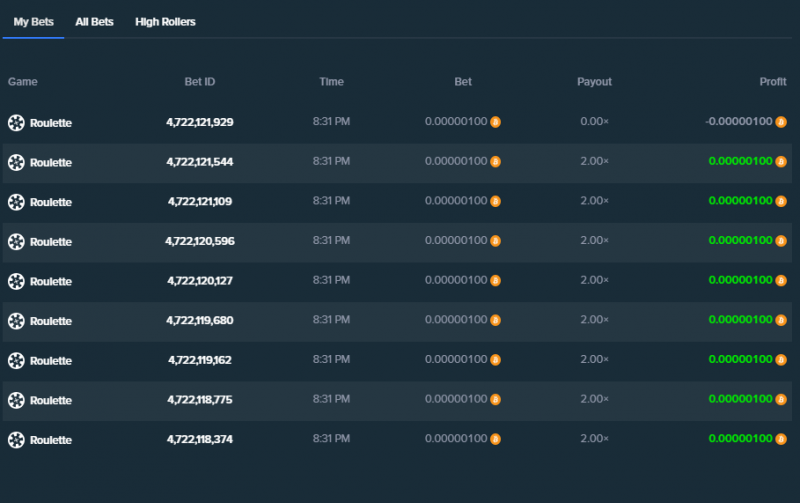Click bitcoin icon beside bet in row 4,722,119,680
This screenshot has height=503, width=800.
point(495,320)
